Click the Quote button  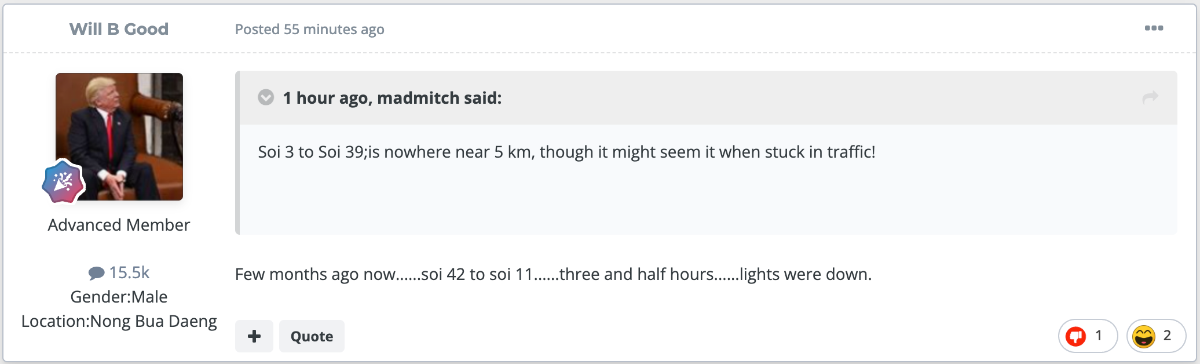tap(312, 337)
